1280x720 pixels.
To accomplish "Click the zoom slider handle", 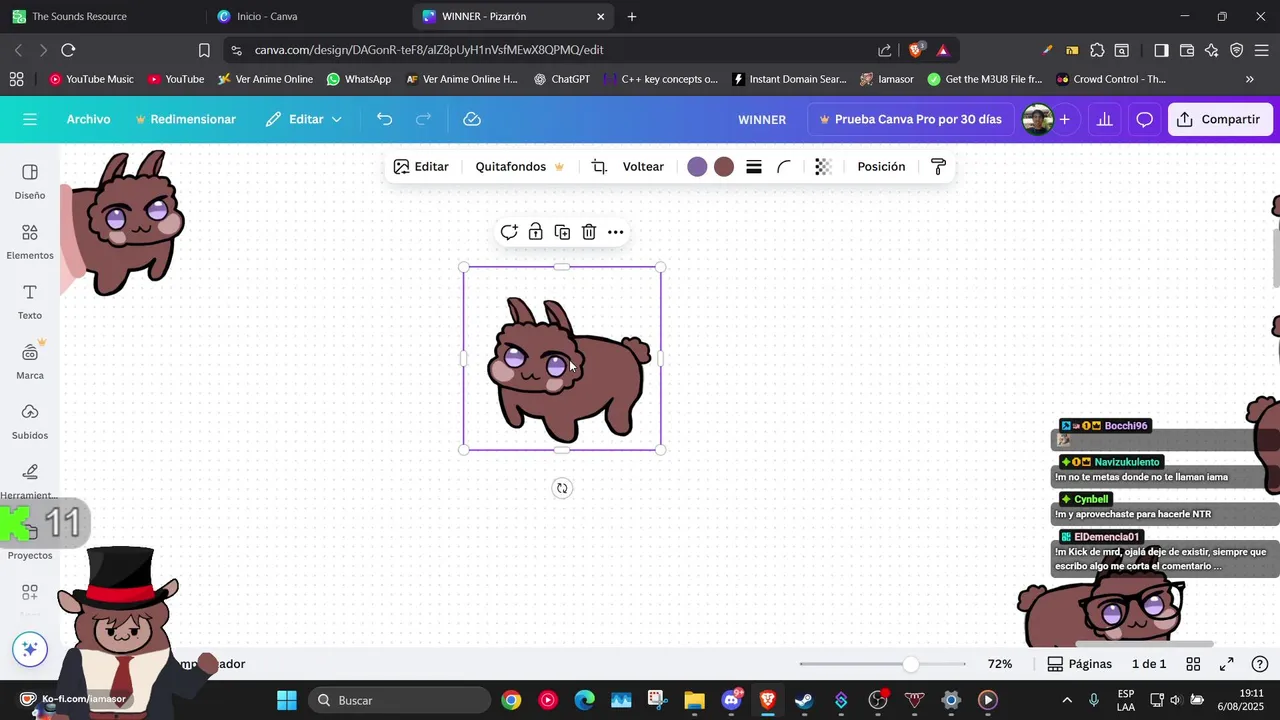I will 910,664.
